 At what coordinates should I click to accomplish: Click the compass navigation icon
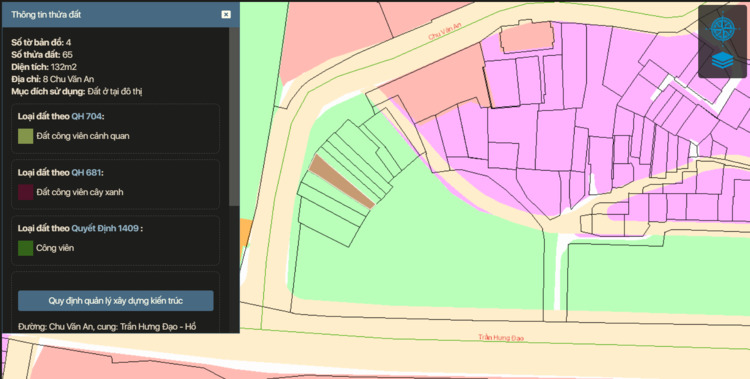pos(722,29)
